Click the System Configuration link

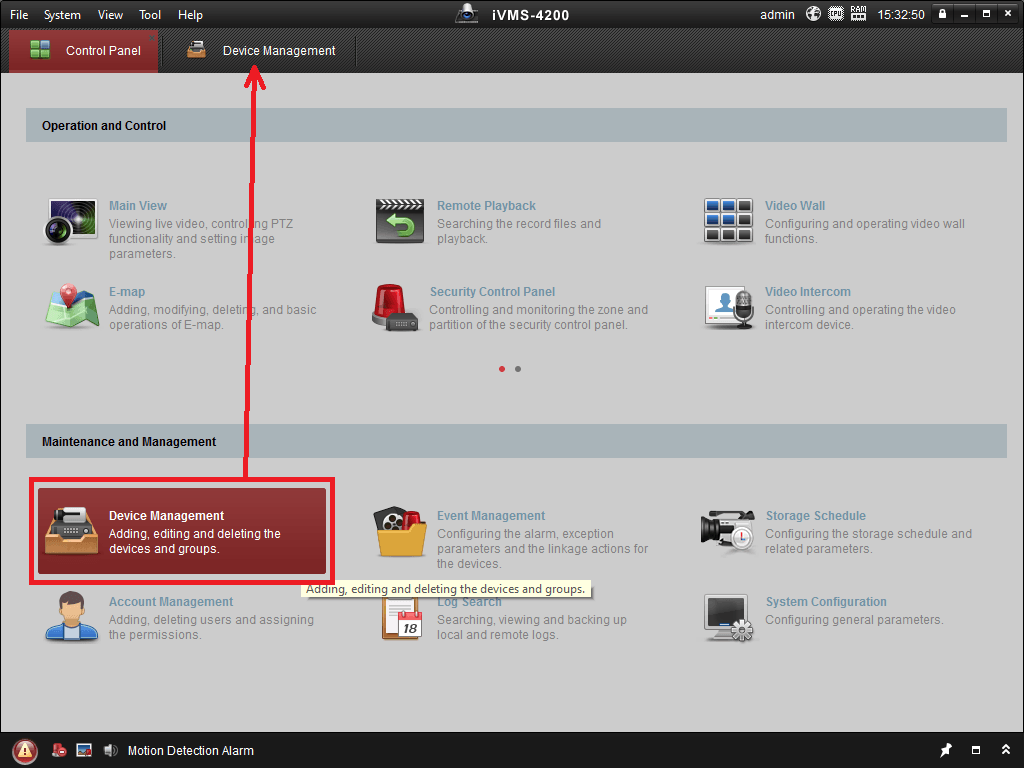point(826,602)
